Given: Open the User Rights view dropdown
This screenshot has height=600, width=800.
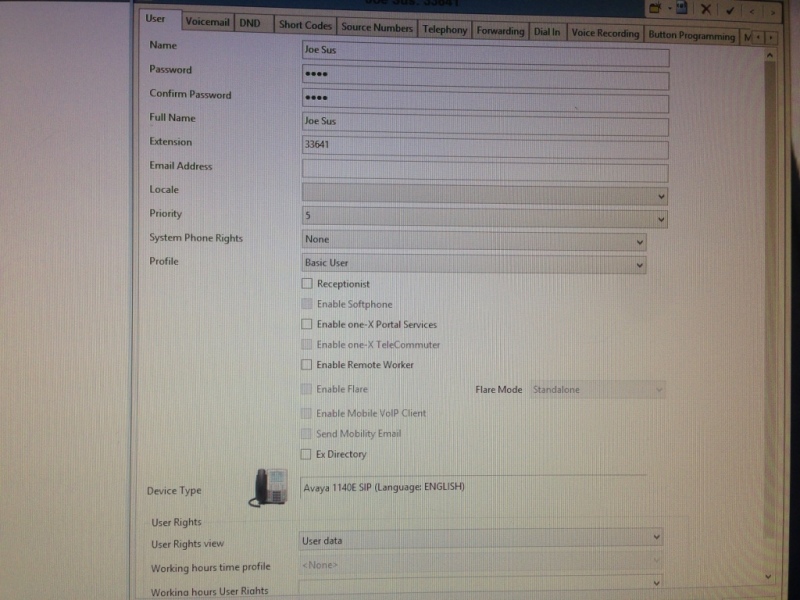Looking at the screenshot, I should click(x=481, y=539).
